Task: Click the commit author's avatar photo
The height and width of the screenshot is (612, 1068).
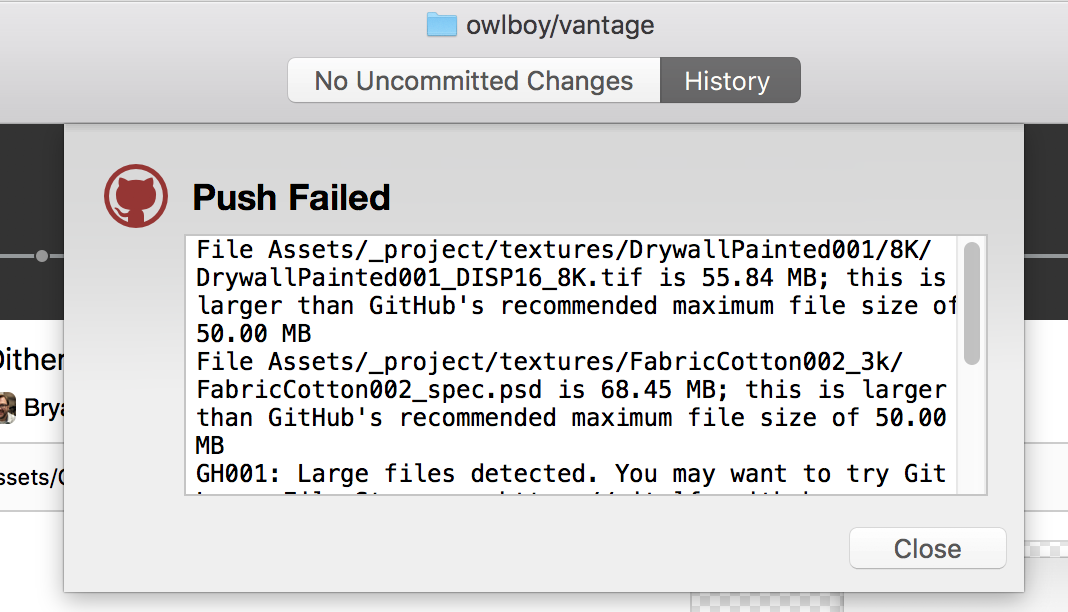Action: [x=7, y=408]
